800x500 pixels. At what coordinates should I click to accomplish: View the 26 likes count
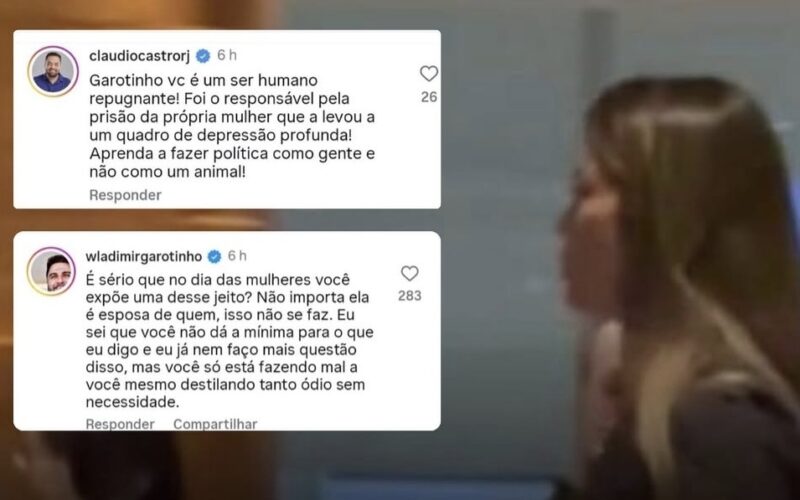point(429,97)
